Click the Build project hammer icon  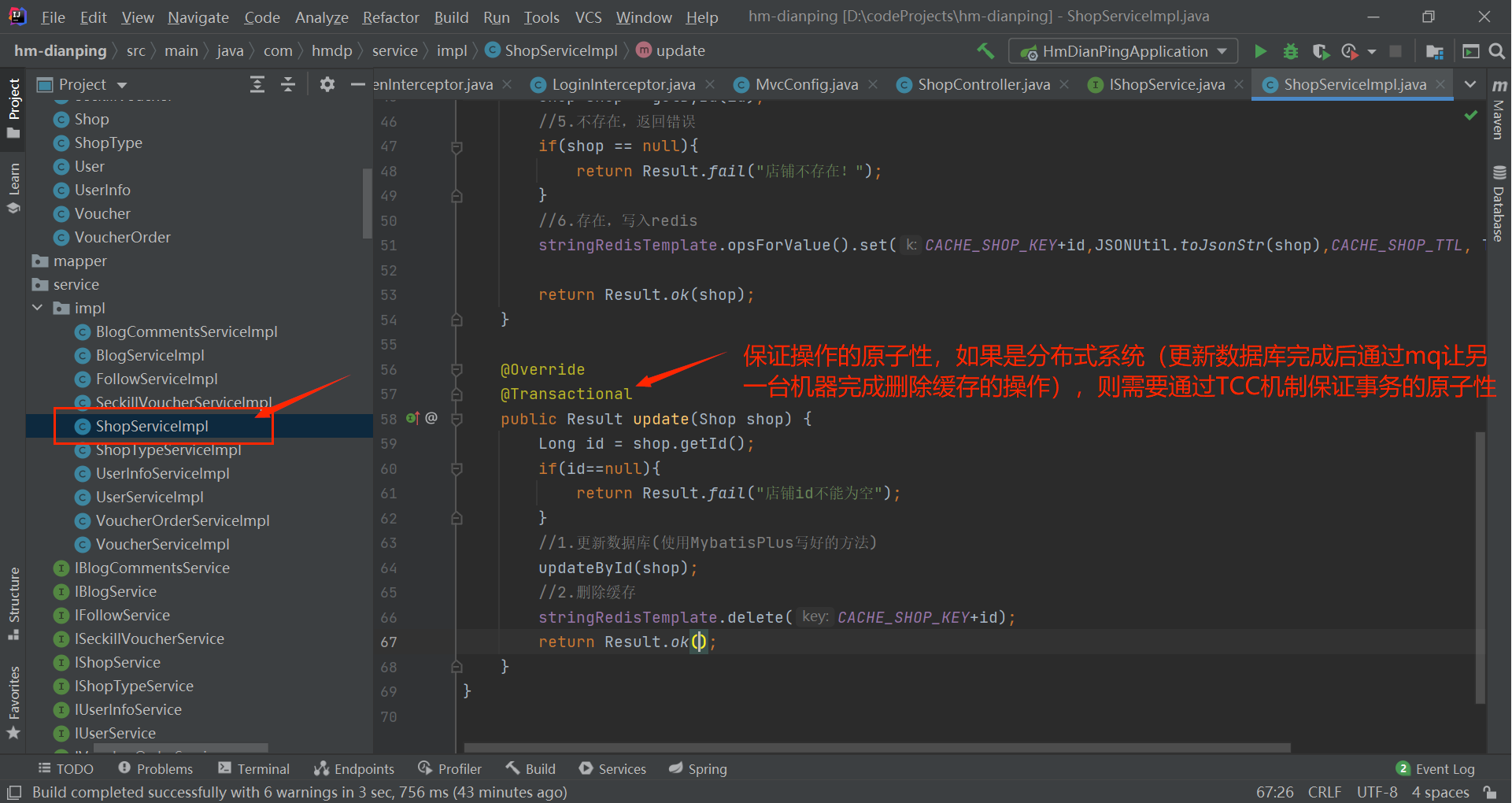(985, 51)
